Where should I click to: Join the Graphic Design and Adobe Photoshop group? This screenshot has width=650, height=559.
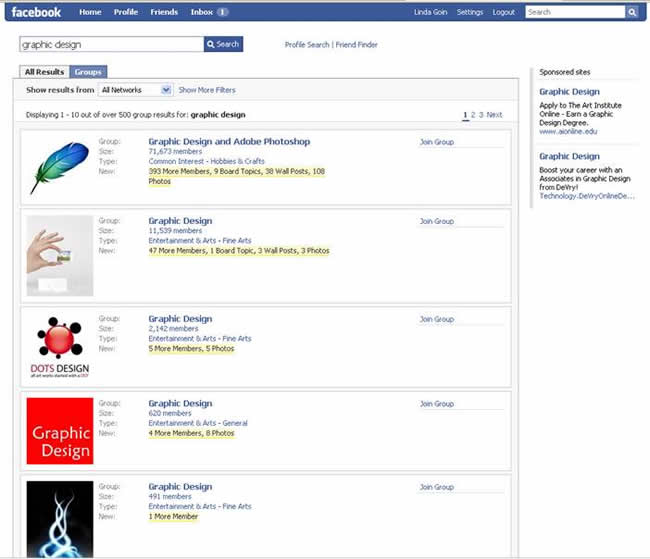tap(437, 142)
